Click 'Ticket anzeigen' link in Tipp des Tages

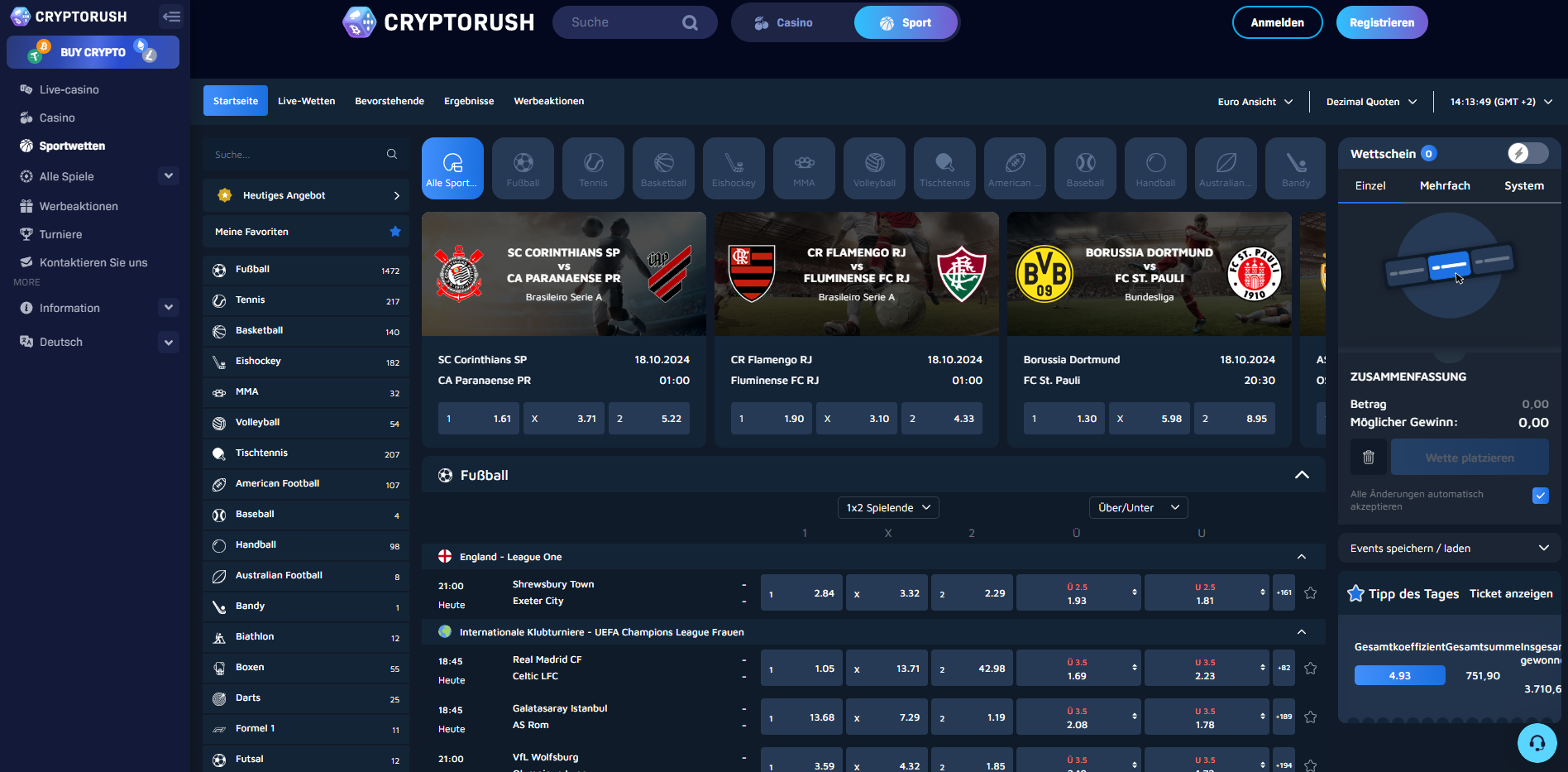[1511, 593]
